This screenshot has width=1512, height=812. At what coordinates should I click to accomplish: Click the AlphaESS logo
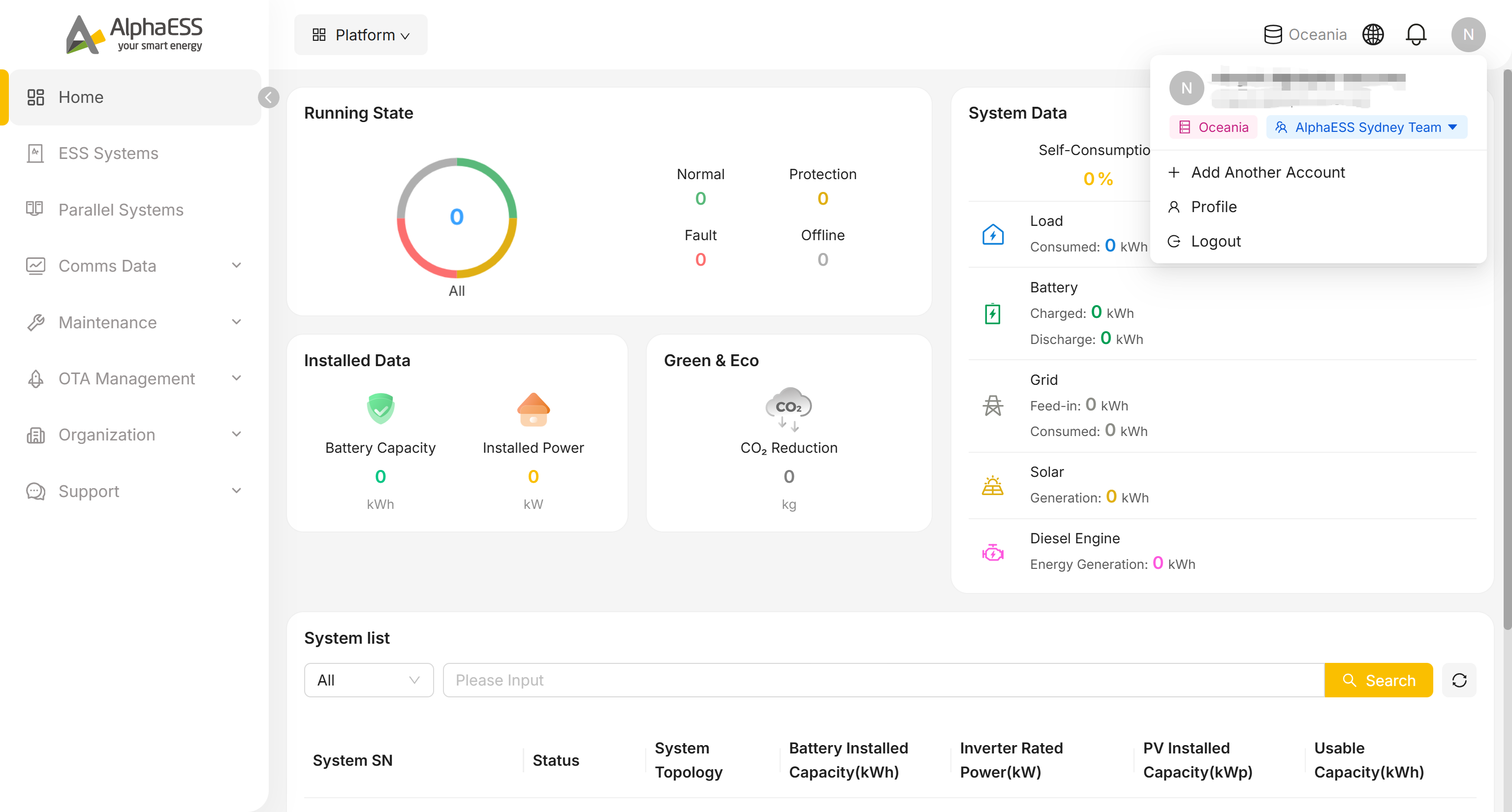click(x=134, y=34)
